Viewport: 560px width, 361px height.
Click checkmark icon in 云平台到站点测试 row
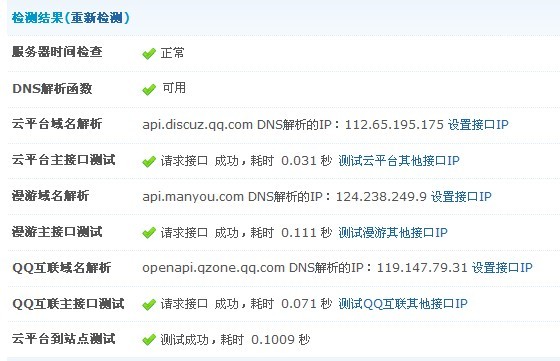tap(149, 339)
